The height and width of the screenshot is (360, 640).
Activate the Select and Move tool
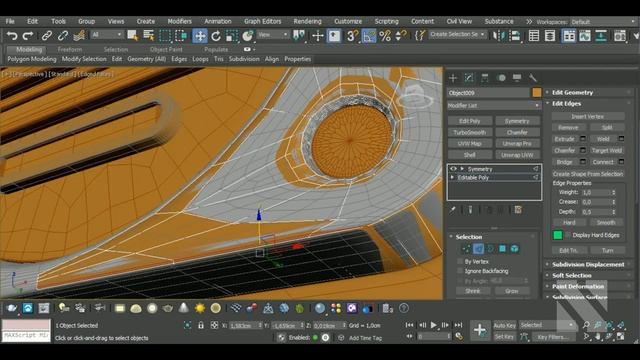click(200, 36)
